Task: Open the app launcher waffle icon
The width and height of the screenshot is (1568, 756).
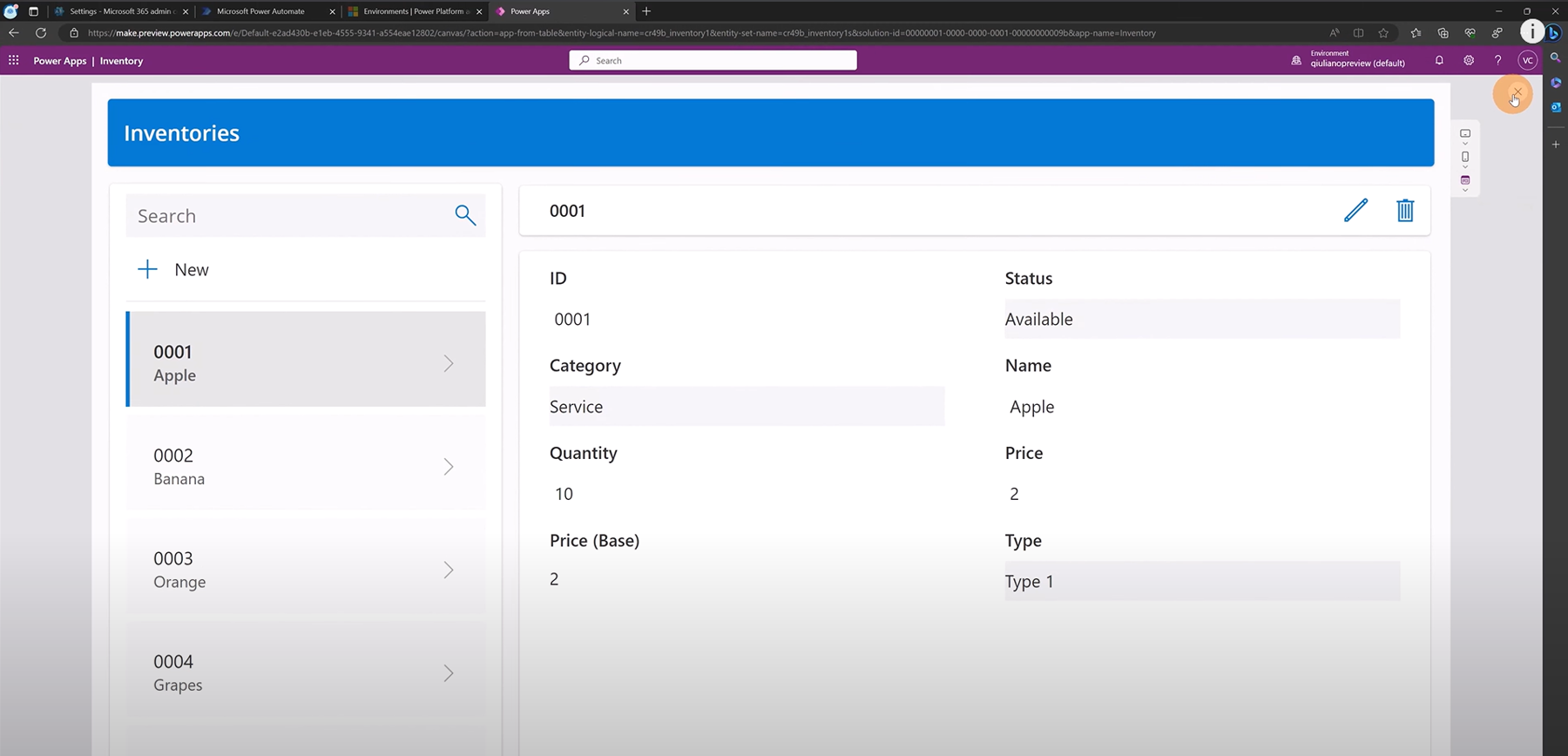Action: [14, 60]
